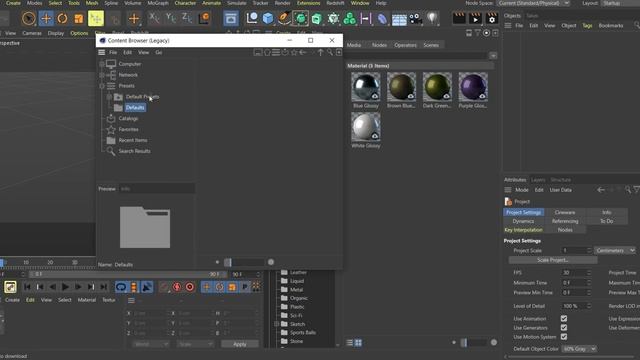
Task: Play the animation forward
Action: tap(65, 287)
